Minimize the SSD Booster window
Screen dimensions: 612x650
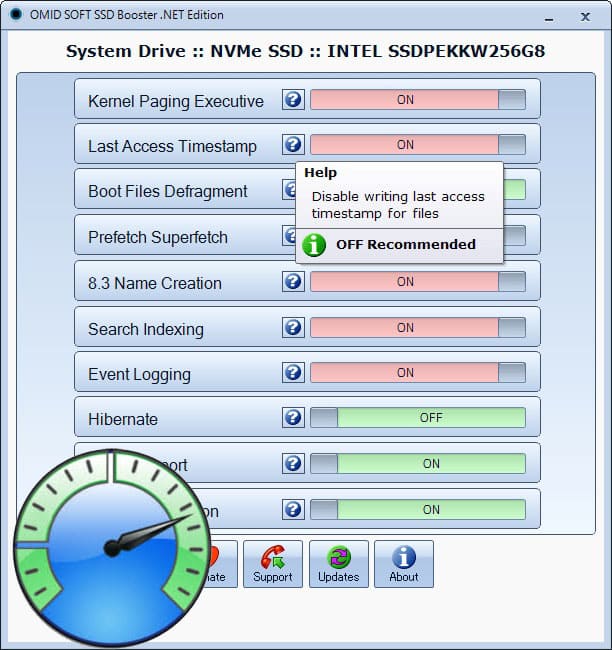tap(549, 17)
